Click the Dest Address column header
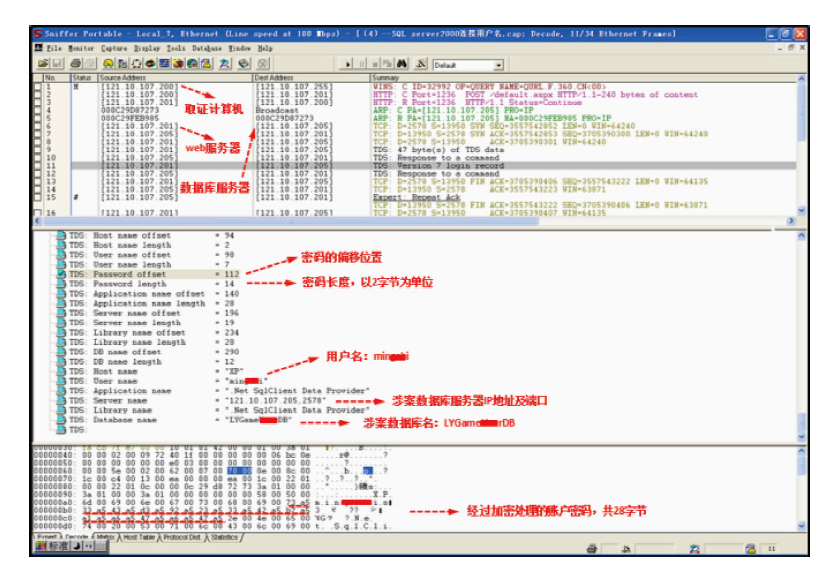This screenshot has width=825, height=570. tap(312, 78)
